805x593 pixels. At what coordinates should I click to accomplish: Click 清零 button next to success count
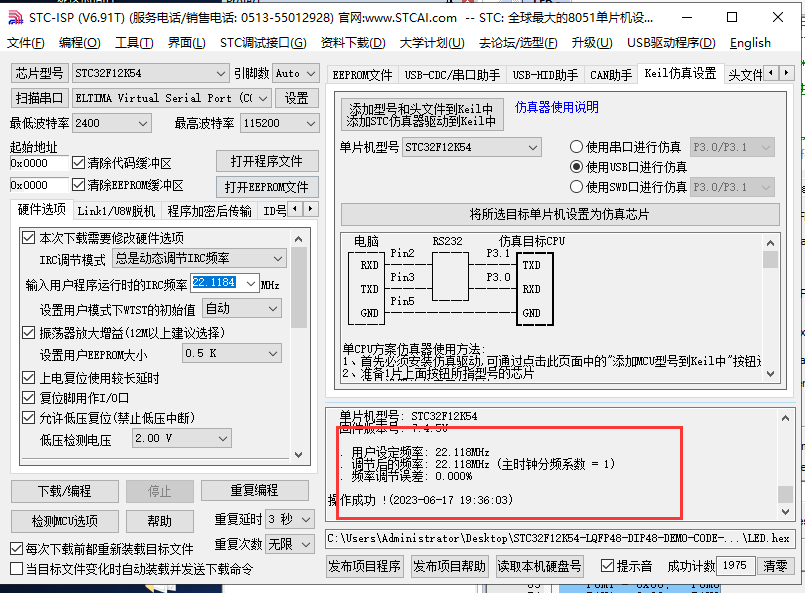click(775, 566)
